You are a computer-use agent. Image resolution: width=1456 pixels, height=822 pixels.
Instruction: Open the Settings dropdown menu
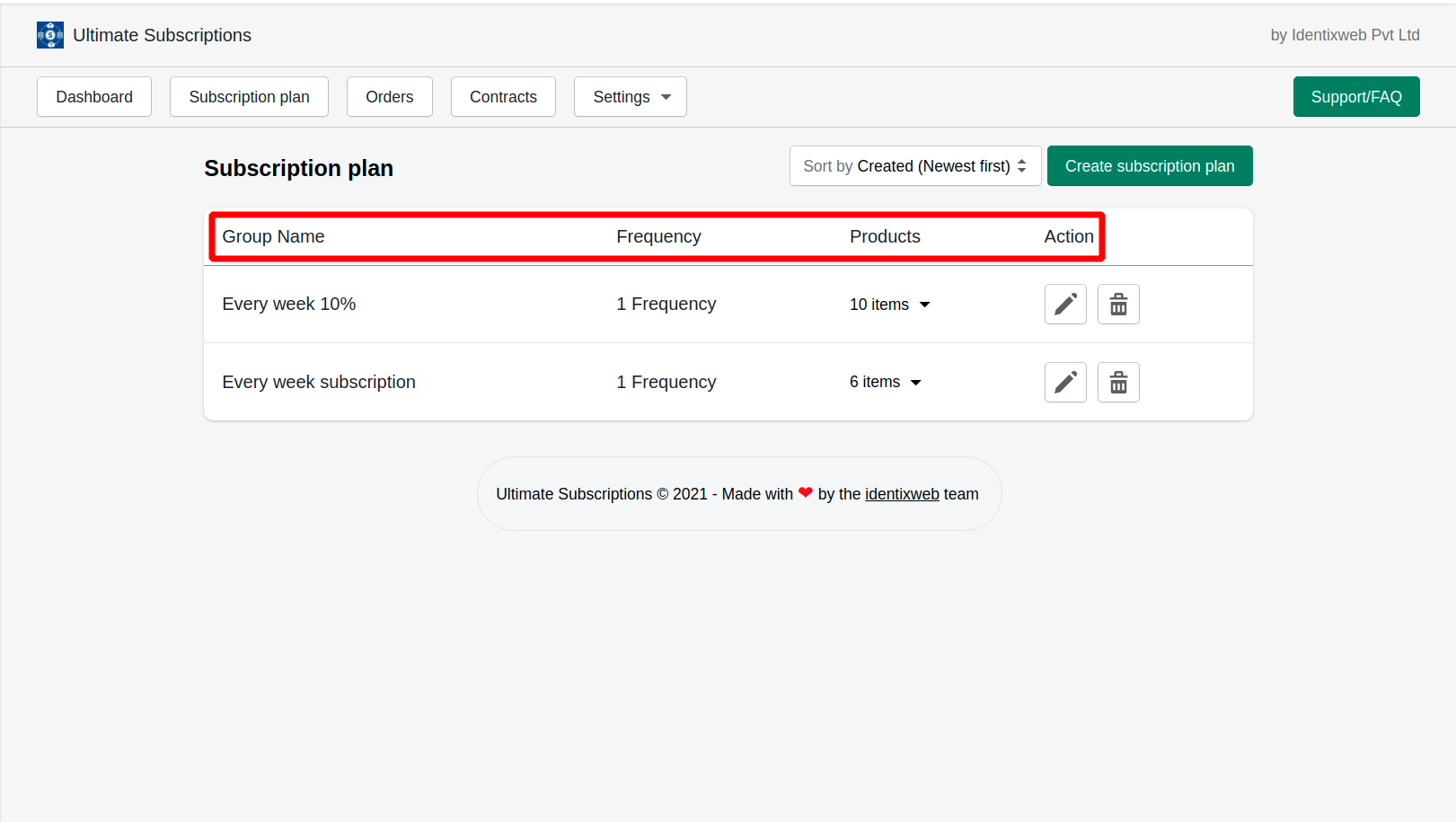[630, 96]
